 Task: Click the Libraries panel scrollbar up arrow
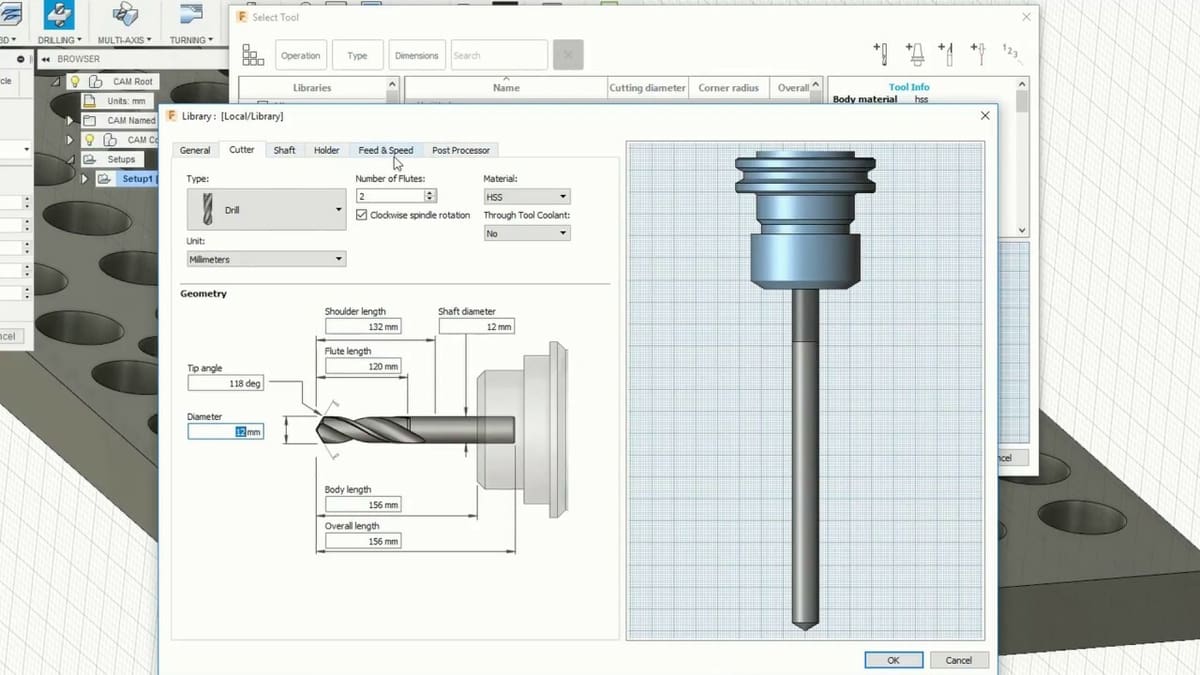391,85
